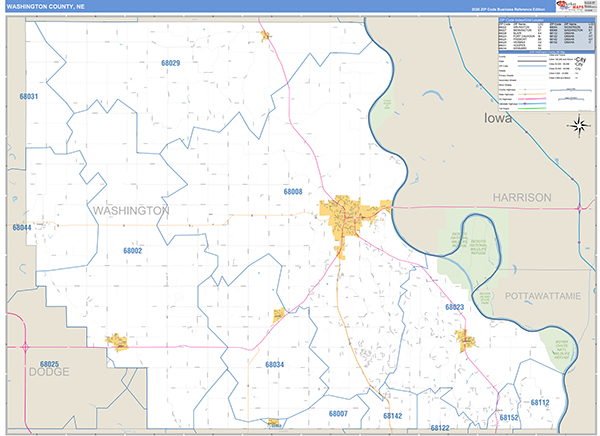
Task: Click the HARRISON county name label
Action: click(x=522, y=198)
